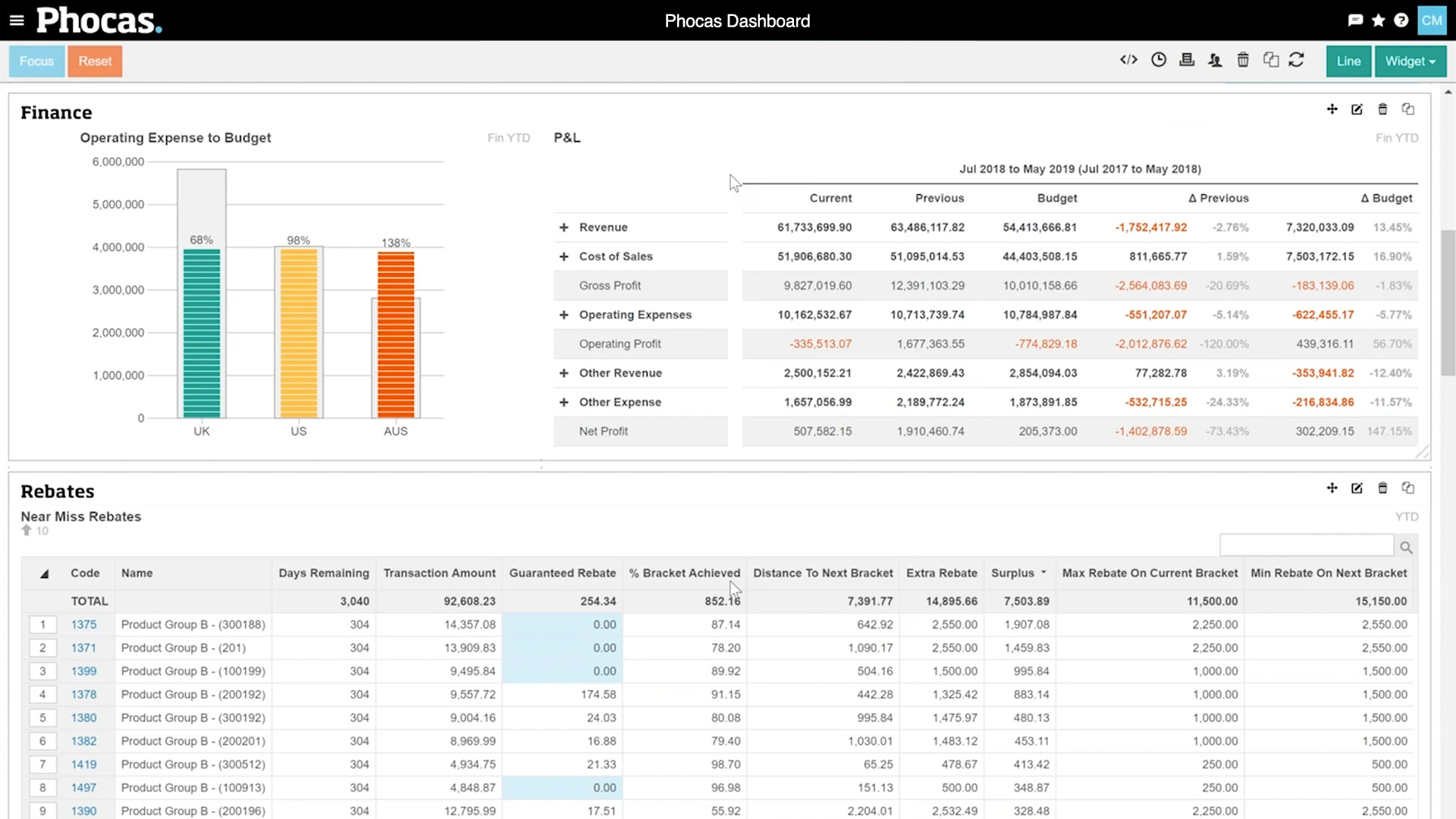
Task: Expand the Other Expense row
Action: coord(563,402)
